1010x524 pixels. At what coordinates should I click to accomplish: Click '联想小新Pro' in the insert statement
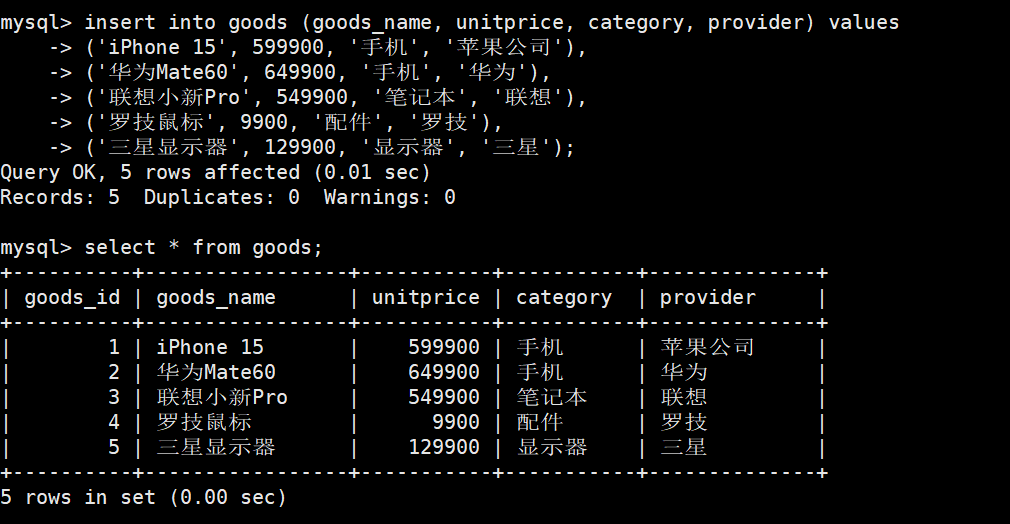[x=174, y=97]
